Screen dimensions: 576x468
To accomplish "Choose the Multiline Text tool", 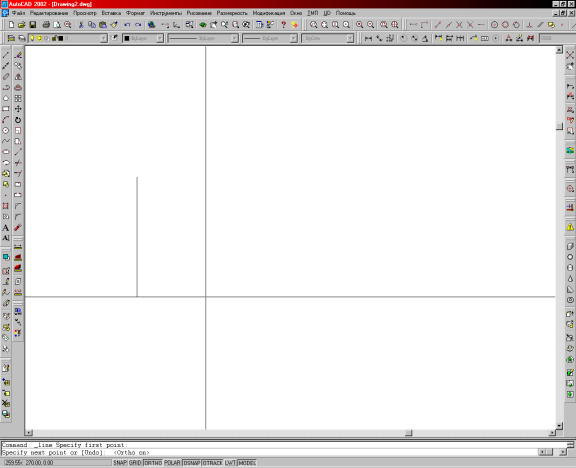I will pyautogui.click(x=6, y=228).
